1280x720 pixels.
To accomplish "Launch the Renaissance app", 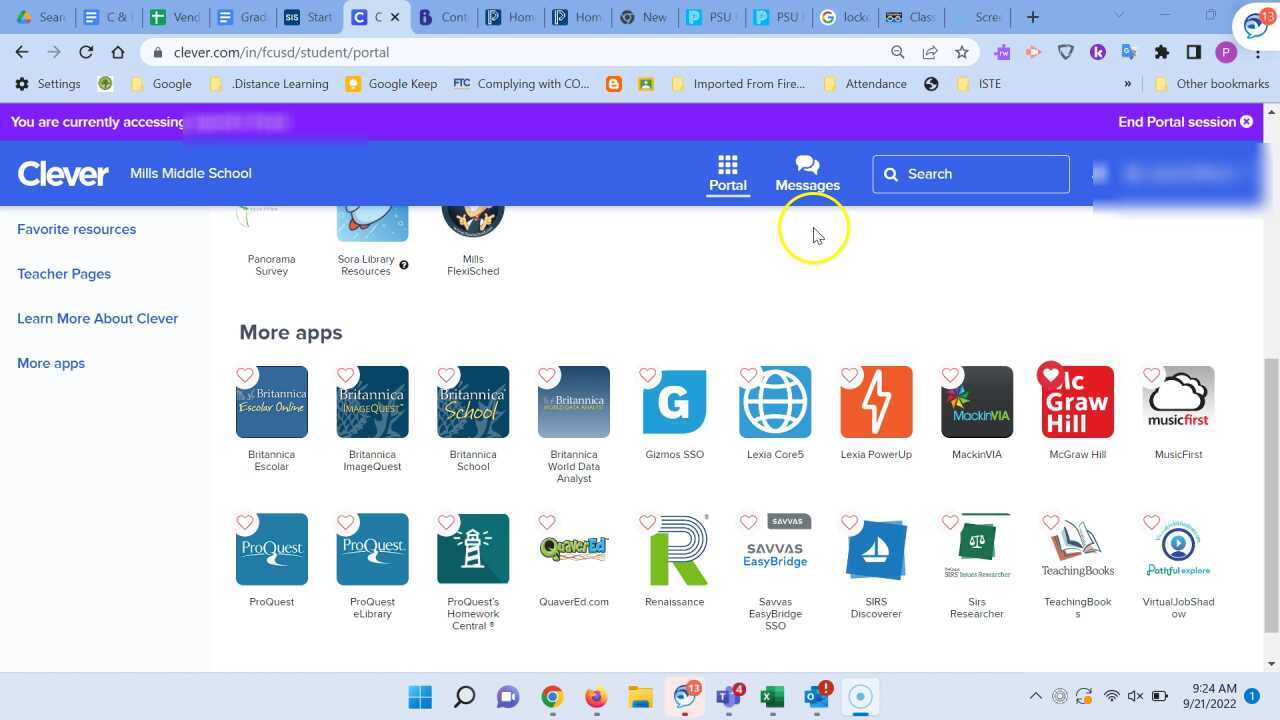I will click(674, 548).
